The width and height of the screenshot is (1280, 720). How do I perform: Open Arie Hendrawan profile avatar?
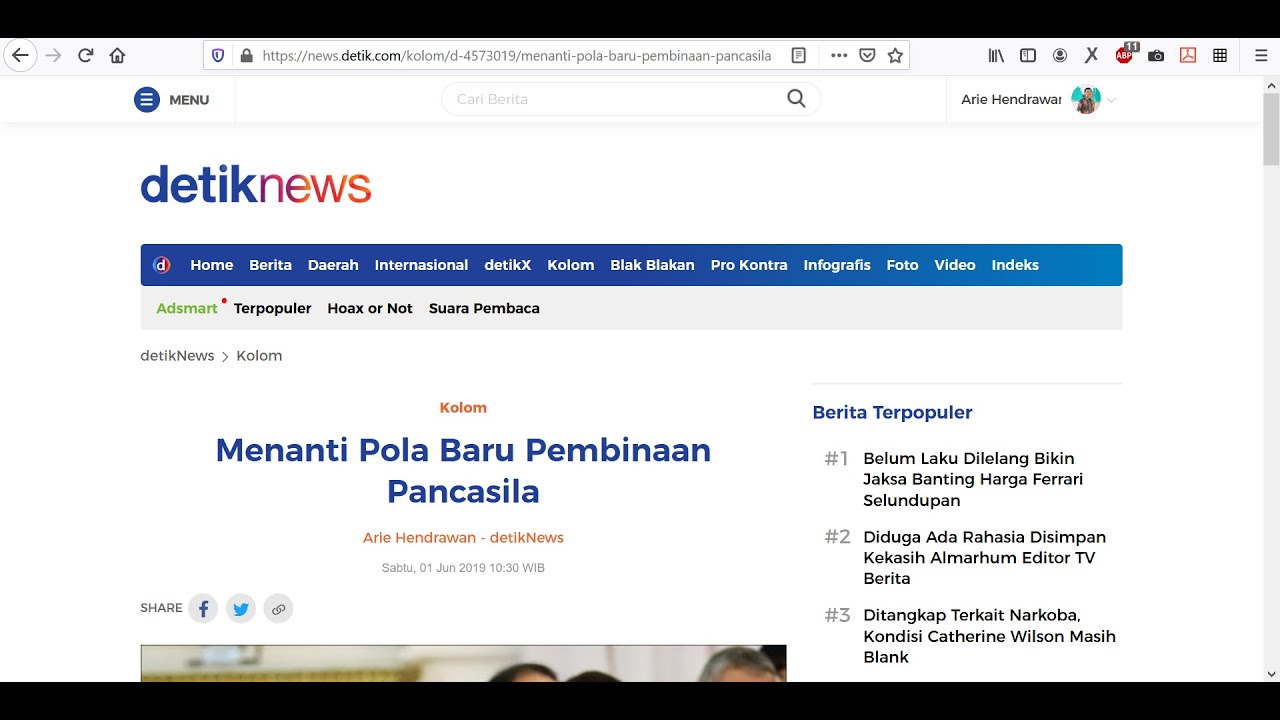pyautogui.click(x=1085, y=99)
